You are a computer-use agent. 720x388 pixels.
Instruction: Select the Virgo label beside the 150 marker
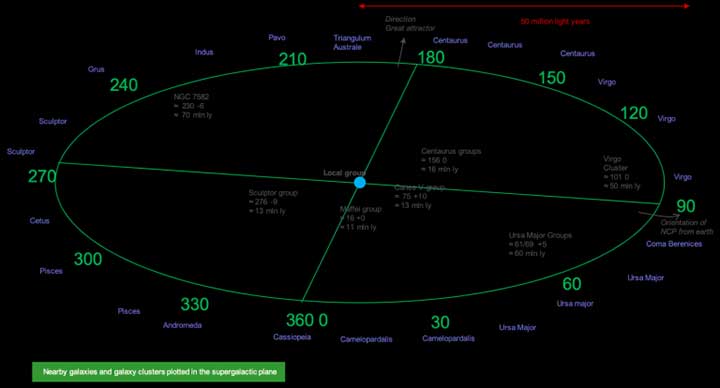607,82
